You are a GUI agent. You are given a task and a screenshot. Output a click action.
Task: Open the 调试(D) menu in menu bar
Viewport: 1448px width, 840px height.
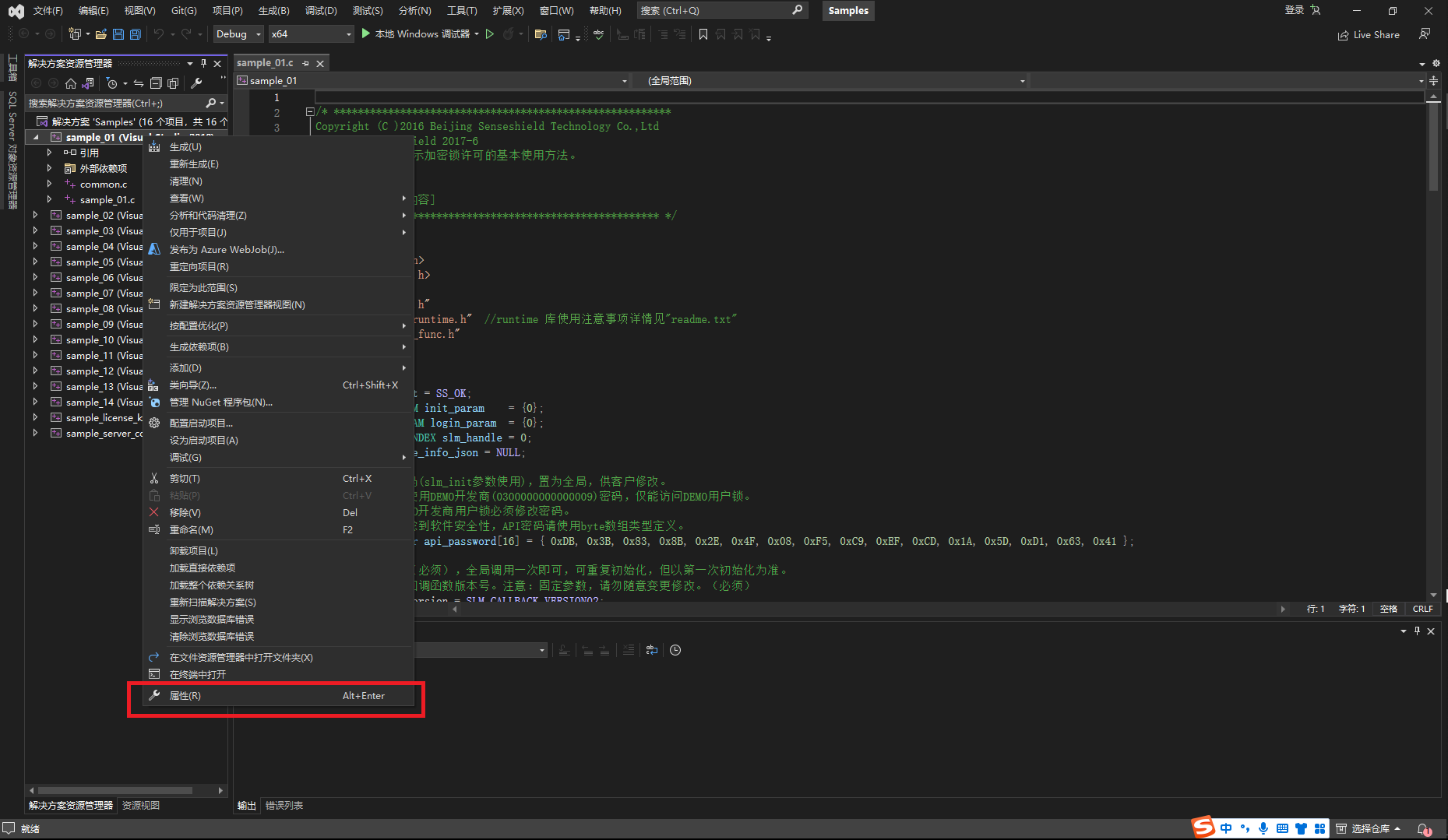[321, 10]
